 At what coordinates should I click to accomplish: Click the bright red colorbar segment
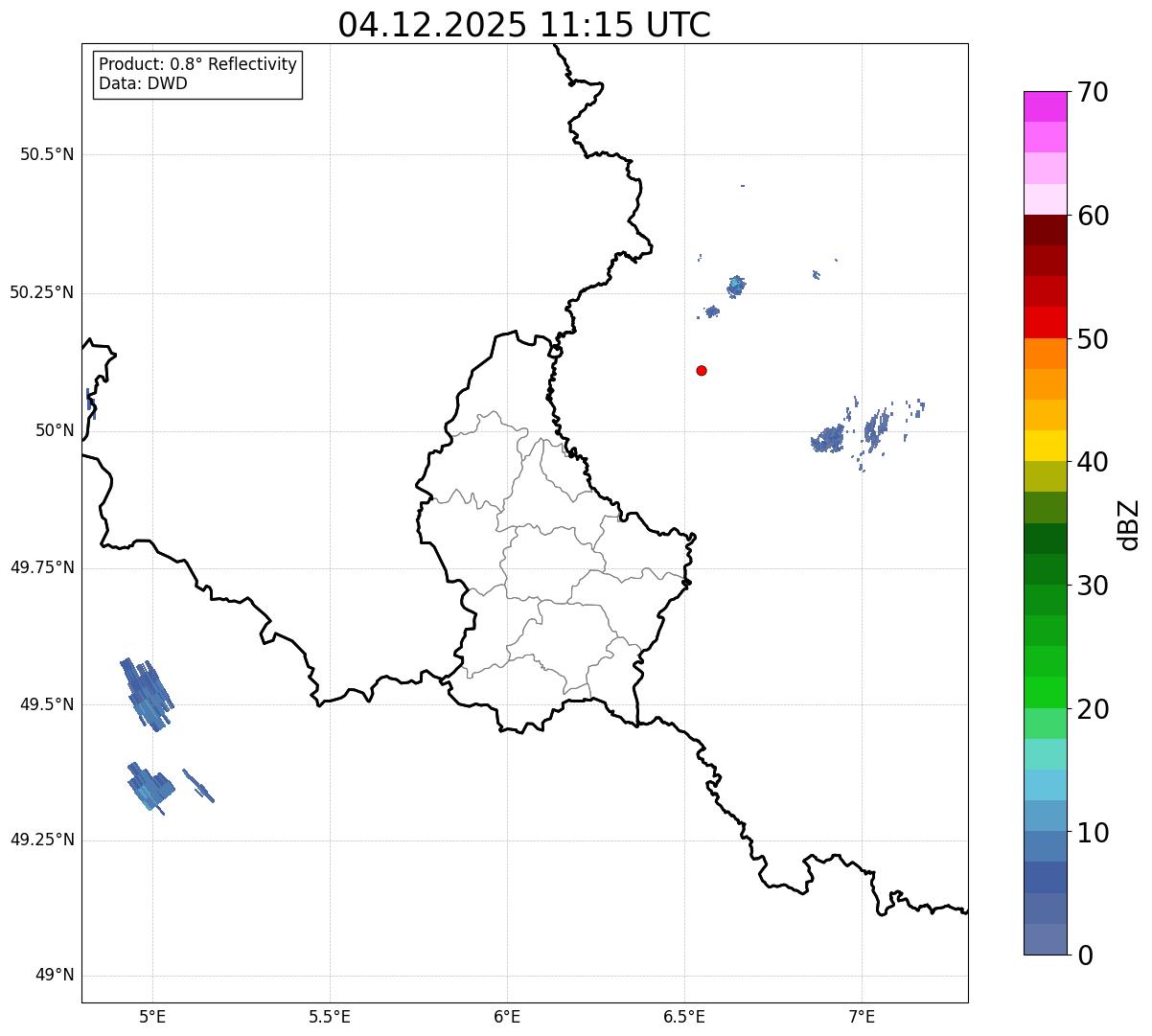[x=1045, y=323]
